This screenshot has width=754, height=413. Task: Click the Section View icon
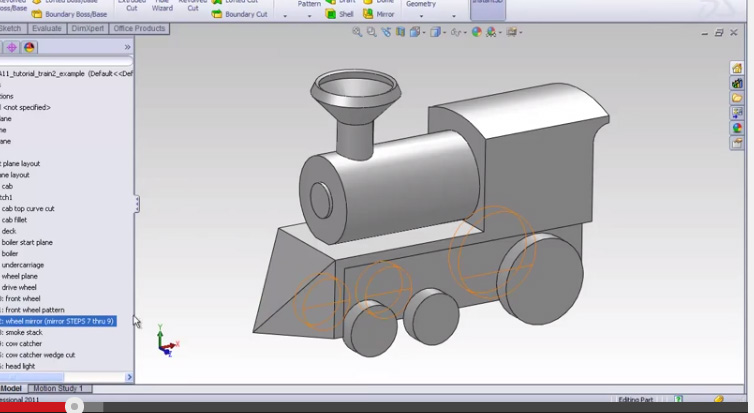pos(401,32)
